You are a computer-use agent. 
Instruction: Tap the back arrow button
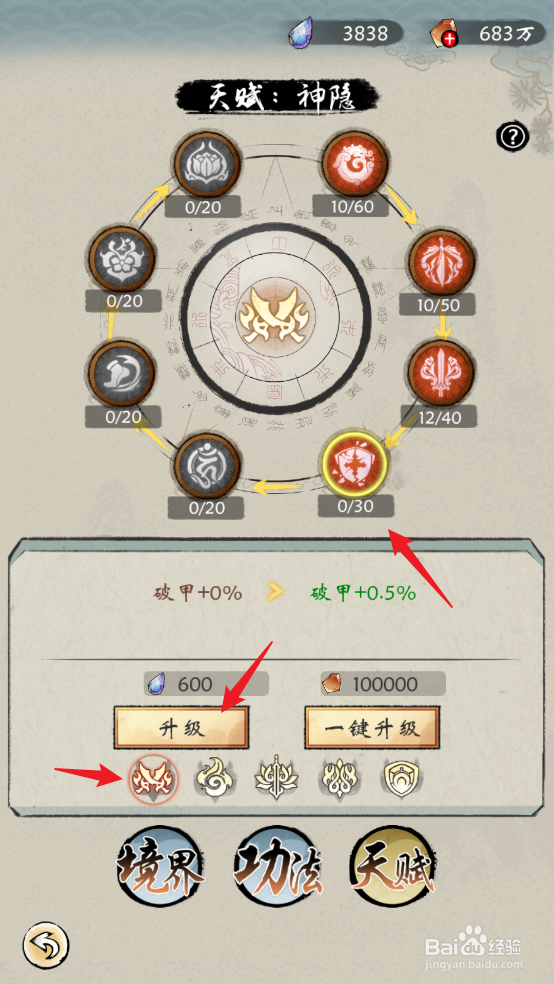click(46, 943)
